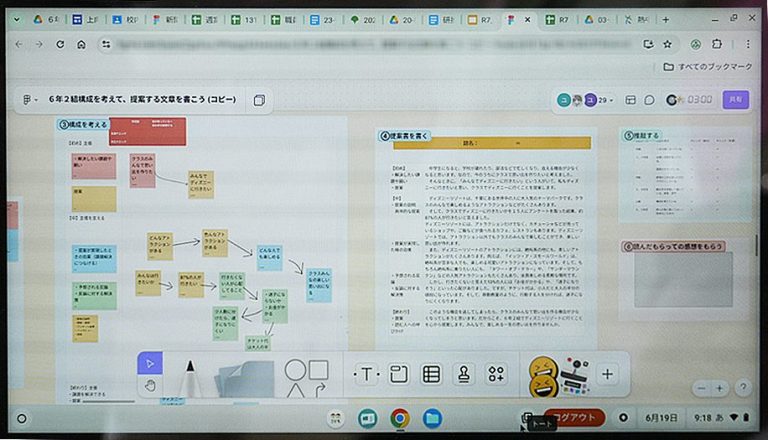Viewport: 768px width, 440px height.
Task: Click the purple 共有 share button
Action: [735, 100]
